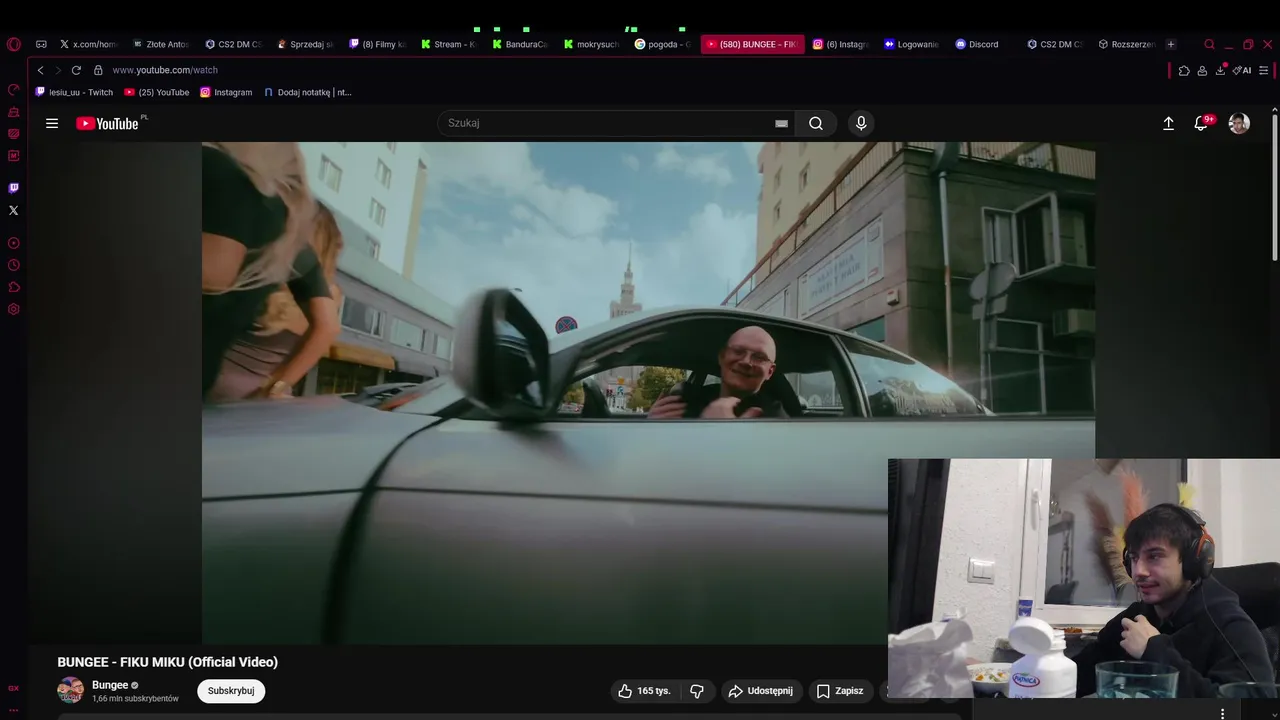Switch to the x.com/home tab
This screenshot has width=1280, height=720.
(x=88, y=44)
